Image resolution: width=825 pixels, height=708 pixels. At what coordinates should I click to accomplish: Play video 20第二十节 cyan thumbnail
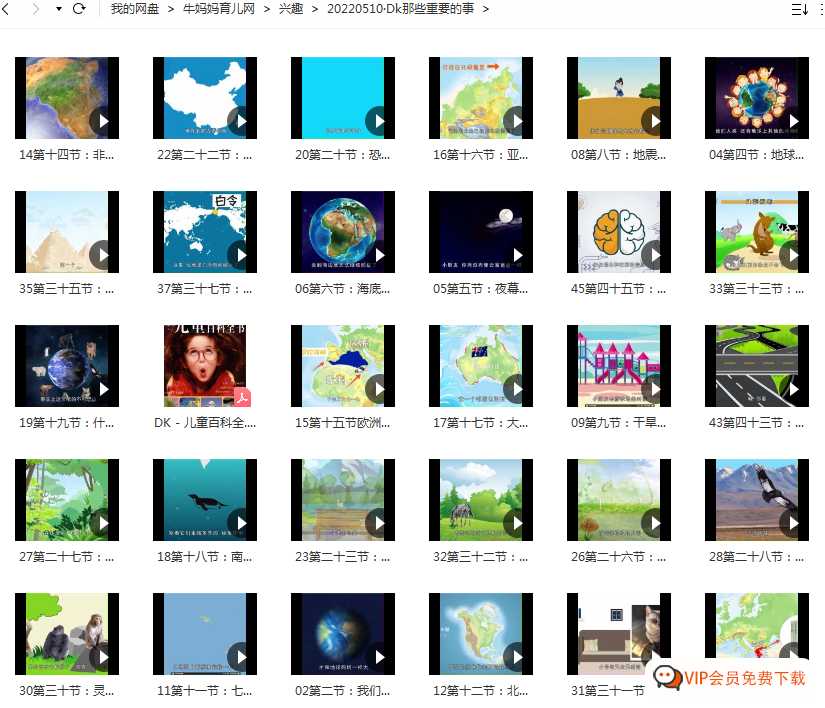tap(343, 98)
